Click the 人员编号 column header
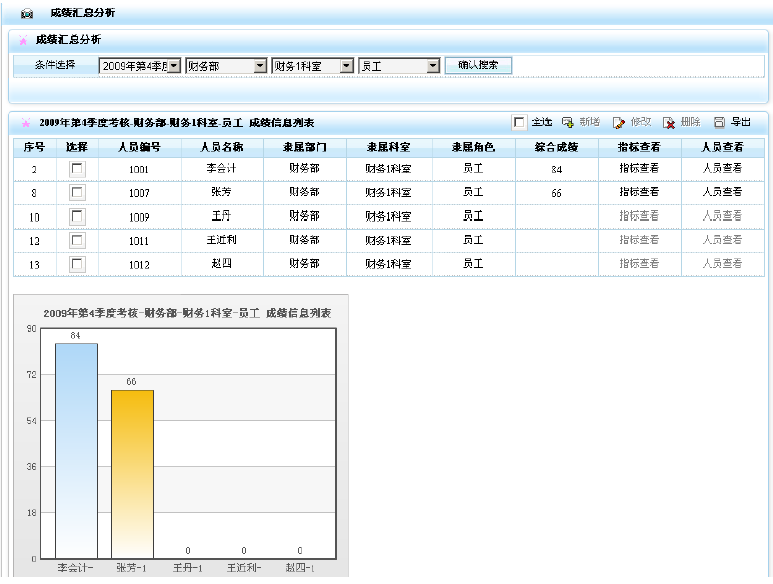The height and width of the screenshot is (584, 773). click(140, 147)
